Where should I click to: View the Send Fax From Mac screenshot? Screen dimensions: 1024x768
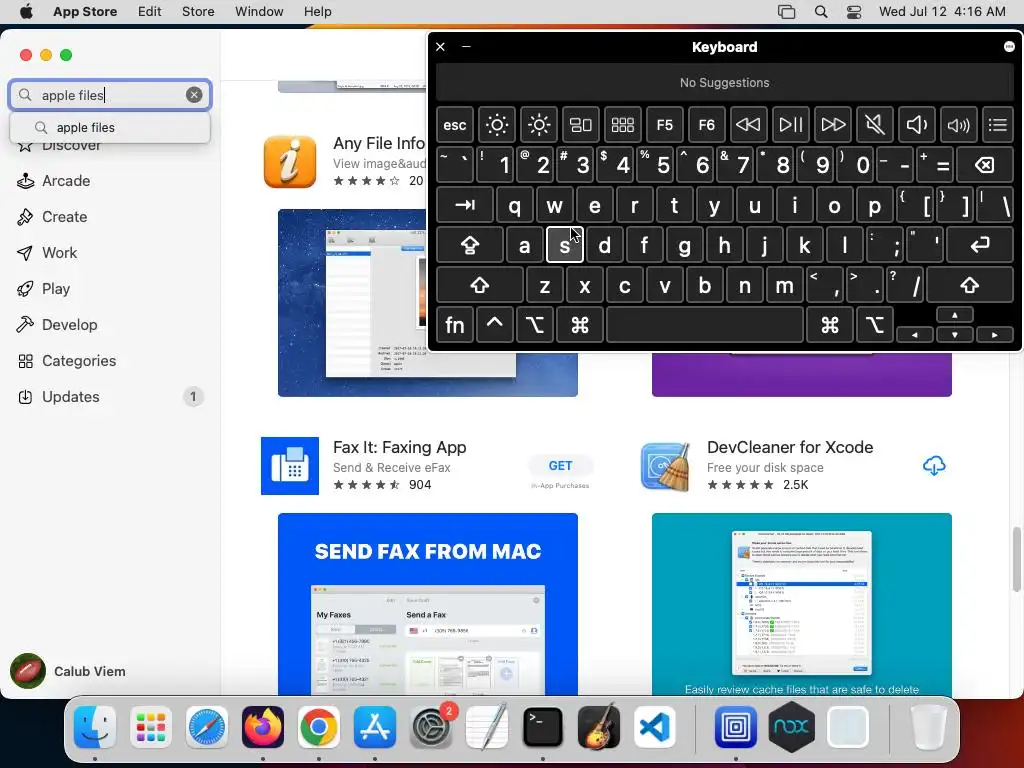[x=428, y=604]
